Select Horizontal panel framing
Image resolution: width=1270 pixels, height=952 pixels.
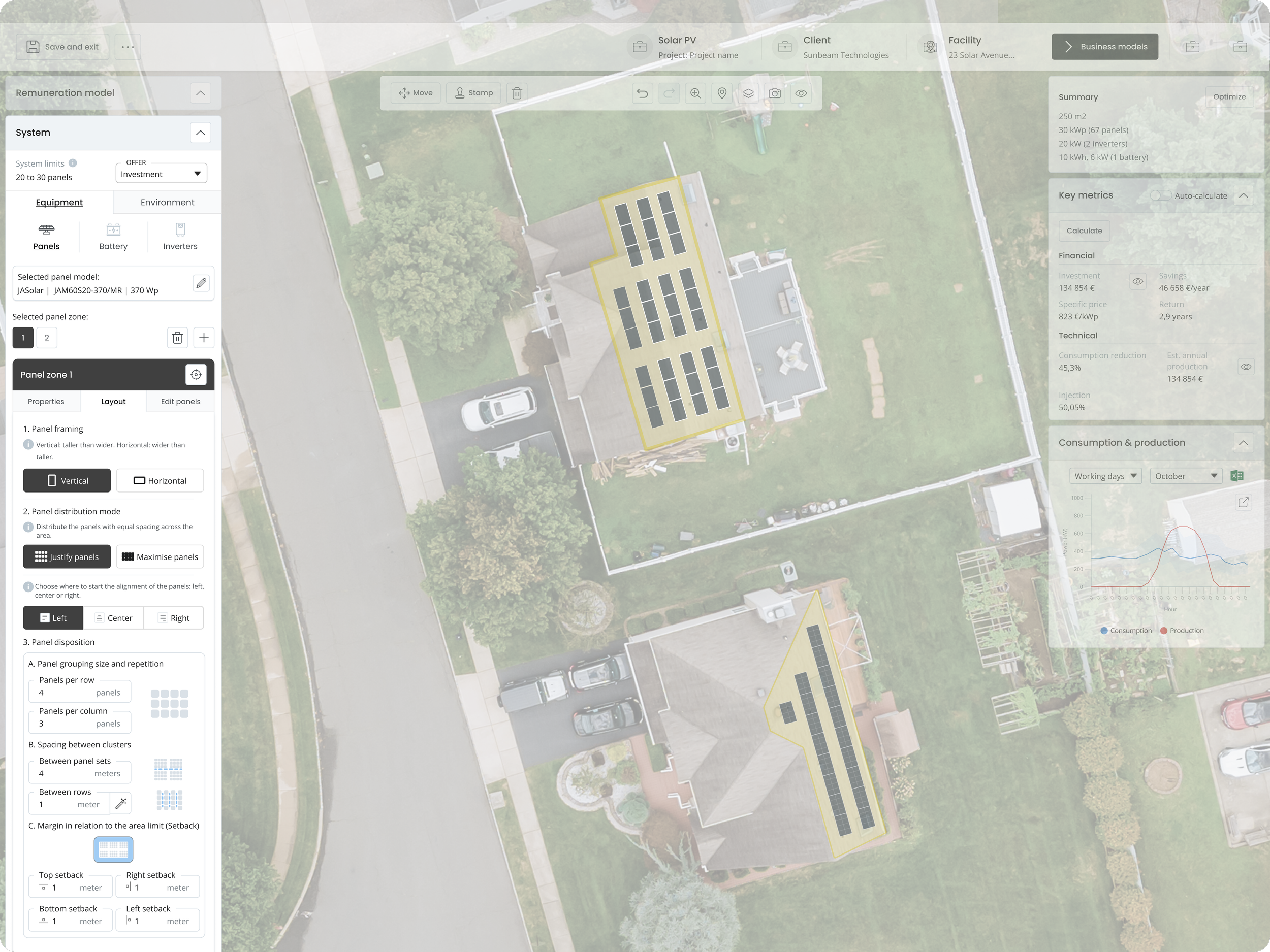coord(160,480)
